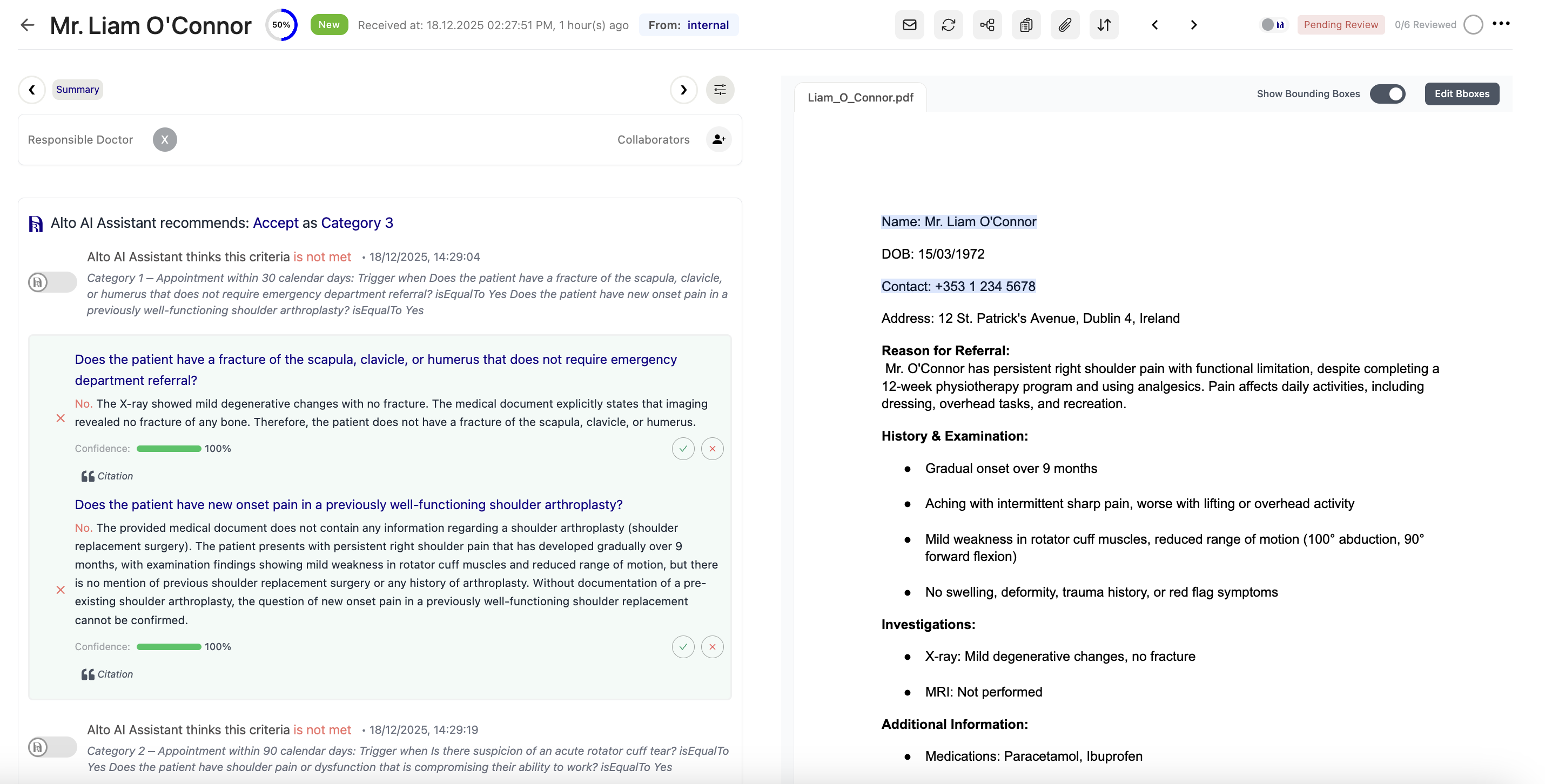1545x784 pixels.
Task: Add a collaborator using the person-plus icon
Action: (718, 139)
